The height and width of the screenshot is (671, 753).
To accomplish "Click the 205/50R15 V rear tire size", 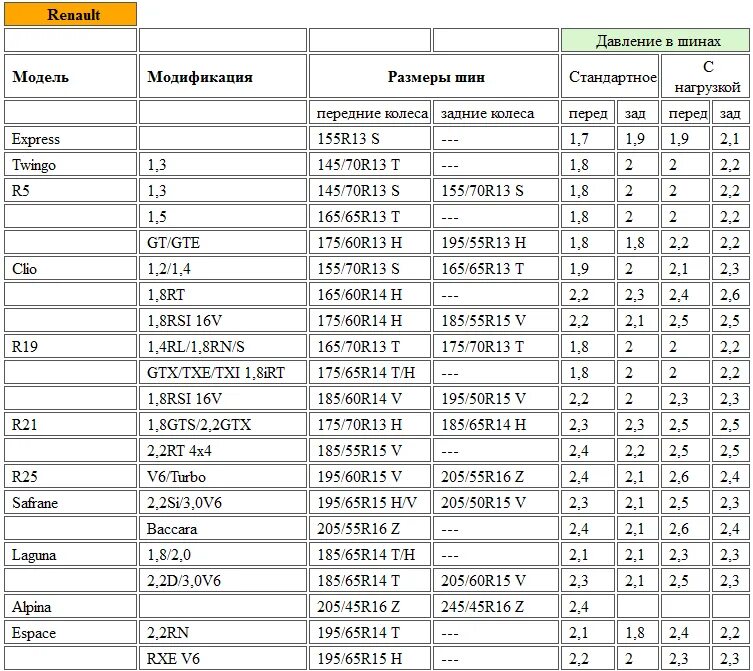I will click(496, 502).
